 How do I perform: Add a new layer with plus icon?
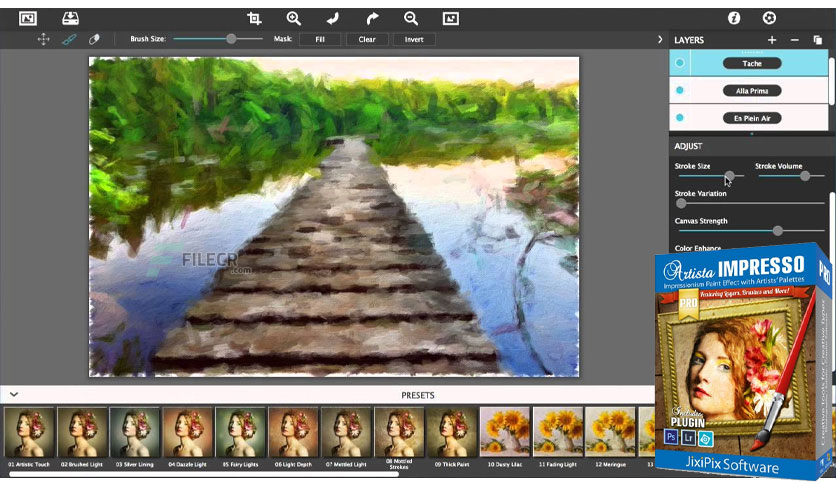tap(771, 40)
